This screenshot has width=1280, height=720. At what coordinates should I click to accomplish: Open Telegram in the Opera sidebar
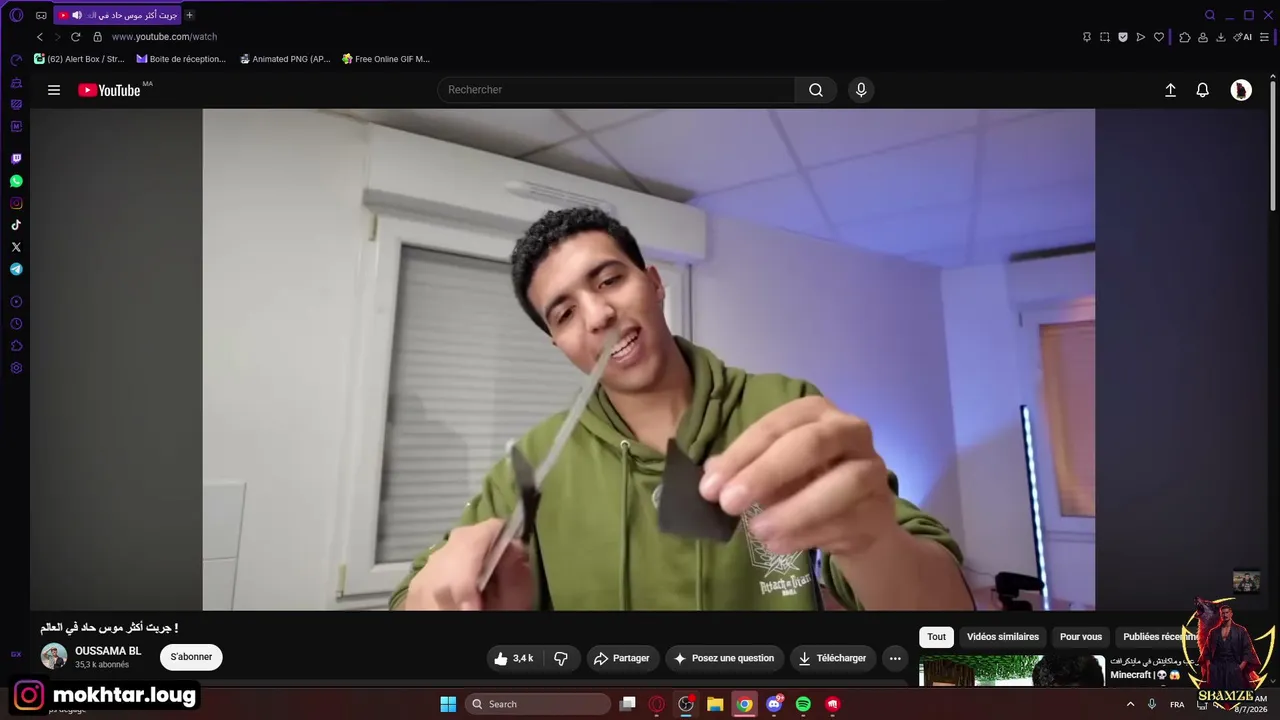tap(16, 269)
